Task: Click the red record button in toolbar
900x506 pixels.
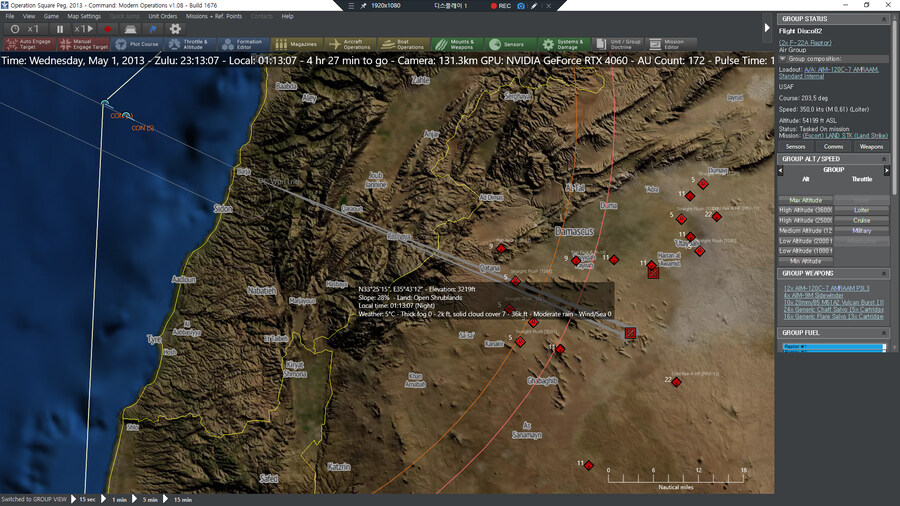Action: point(107,29)
